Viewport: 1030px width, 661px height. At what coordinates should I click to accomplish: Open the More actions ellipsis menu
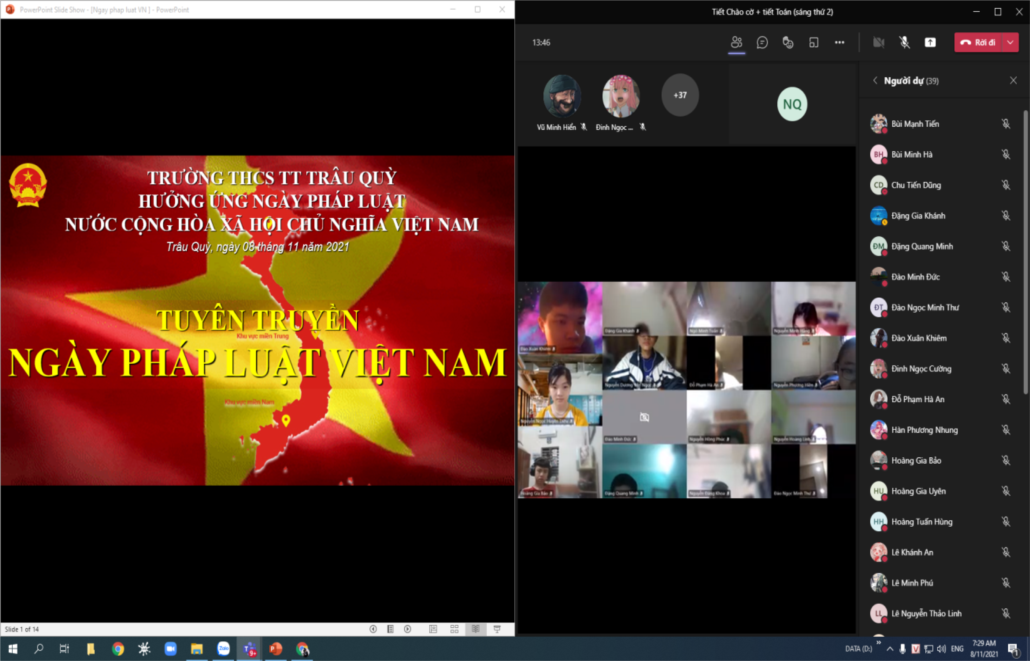[840, 43]
